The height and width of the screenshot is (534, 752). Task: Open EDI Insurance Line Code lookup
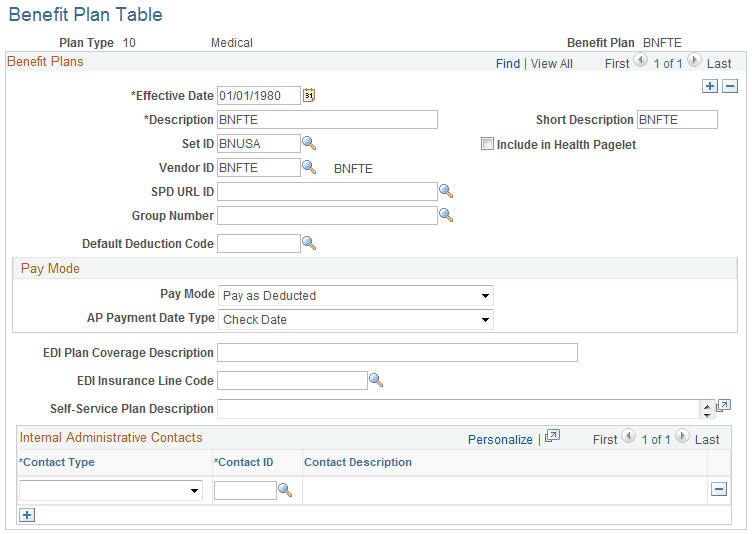pos(376,380)
